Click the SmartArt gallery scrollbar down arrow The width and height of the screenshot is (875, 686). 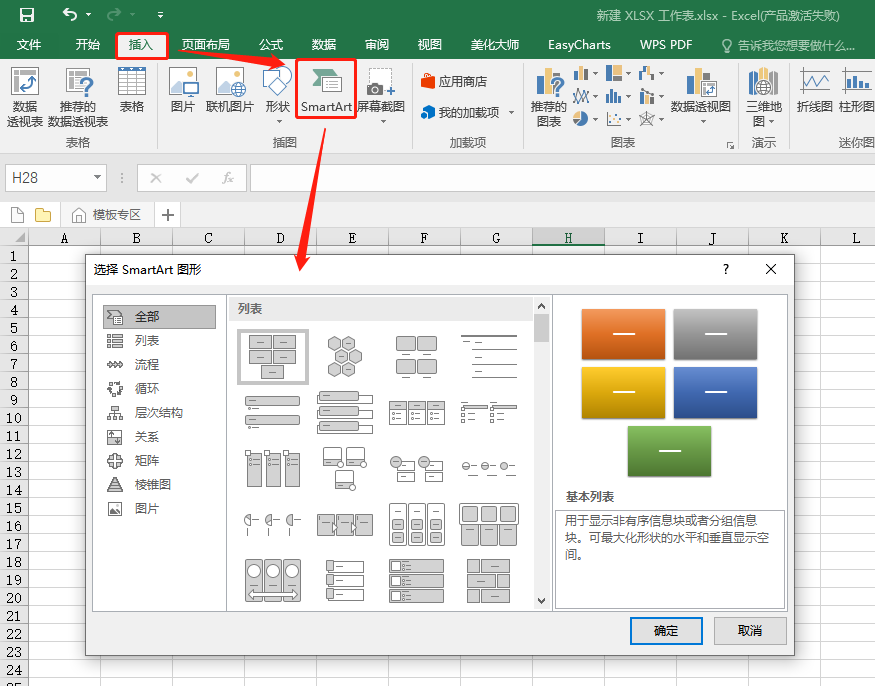pyautogui.click(x=541, y=601)
